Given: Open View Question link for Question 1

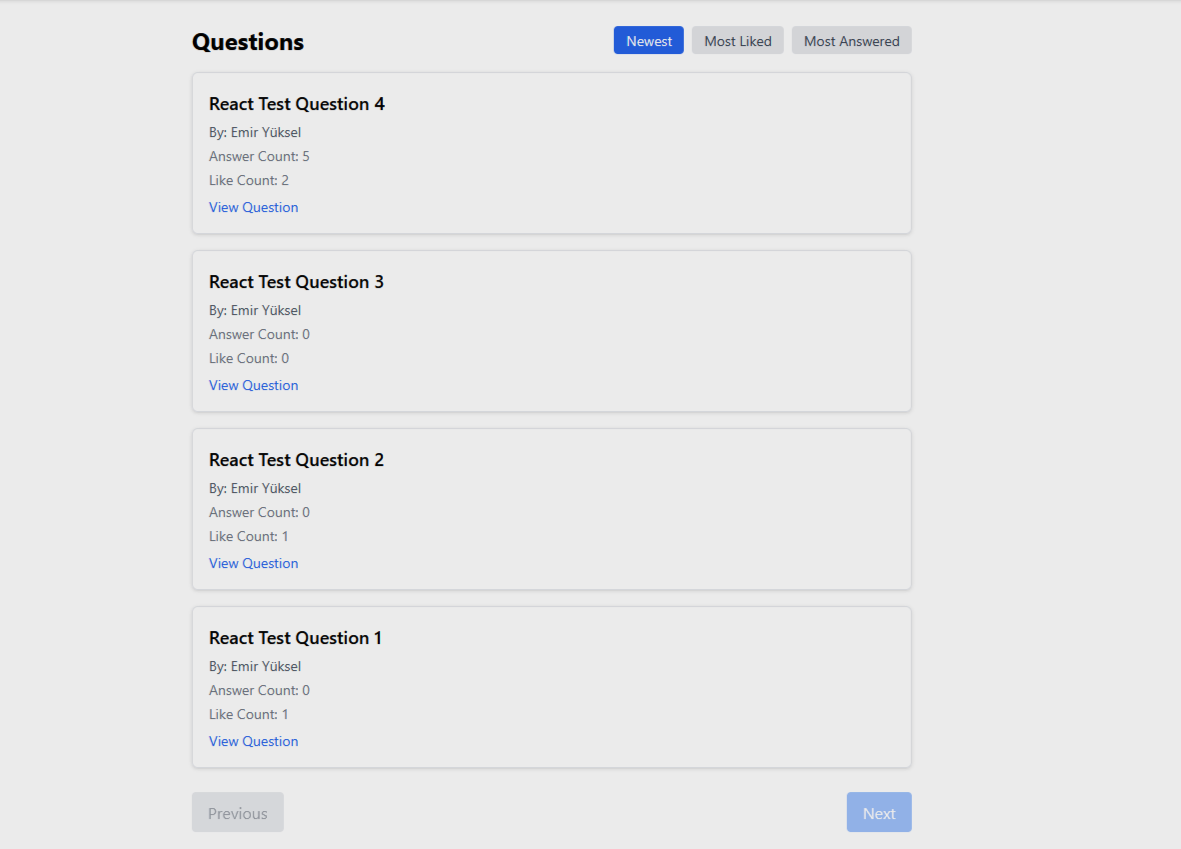Looking at the screenshot, I should 253,741.
